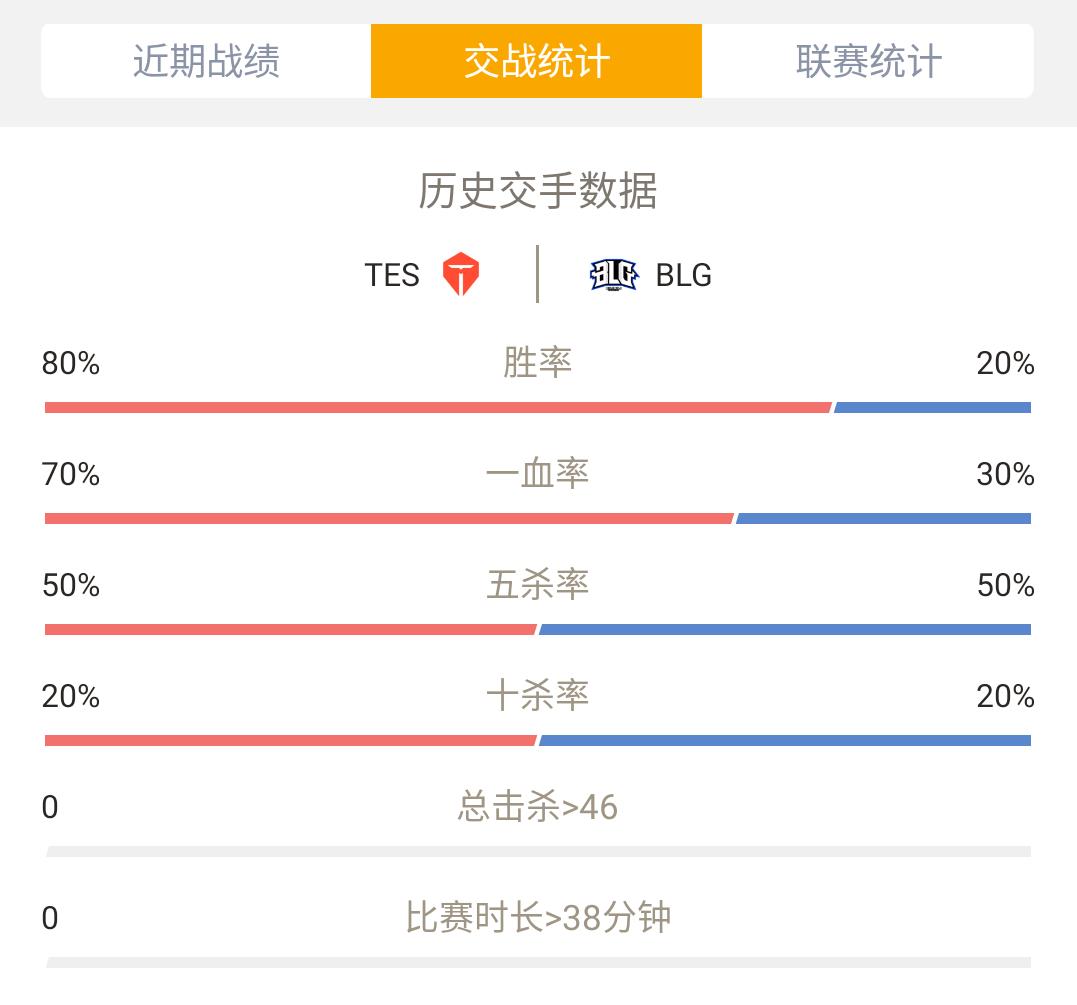Select the 交战统计 tab
The width and height of the screenshot is (1077, 1005).
[x=536, y=61]
